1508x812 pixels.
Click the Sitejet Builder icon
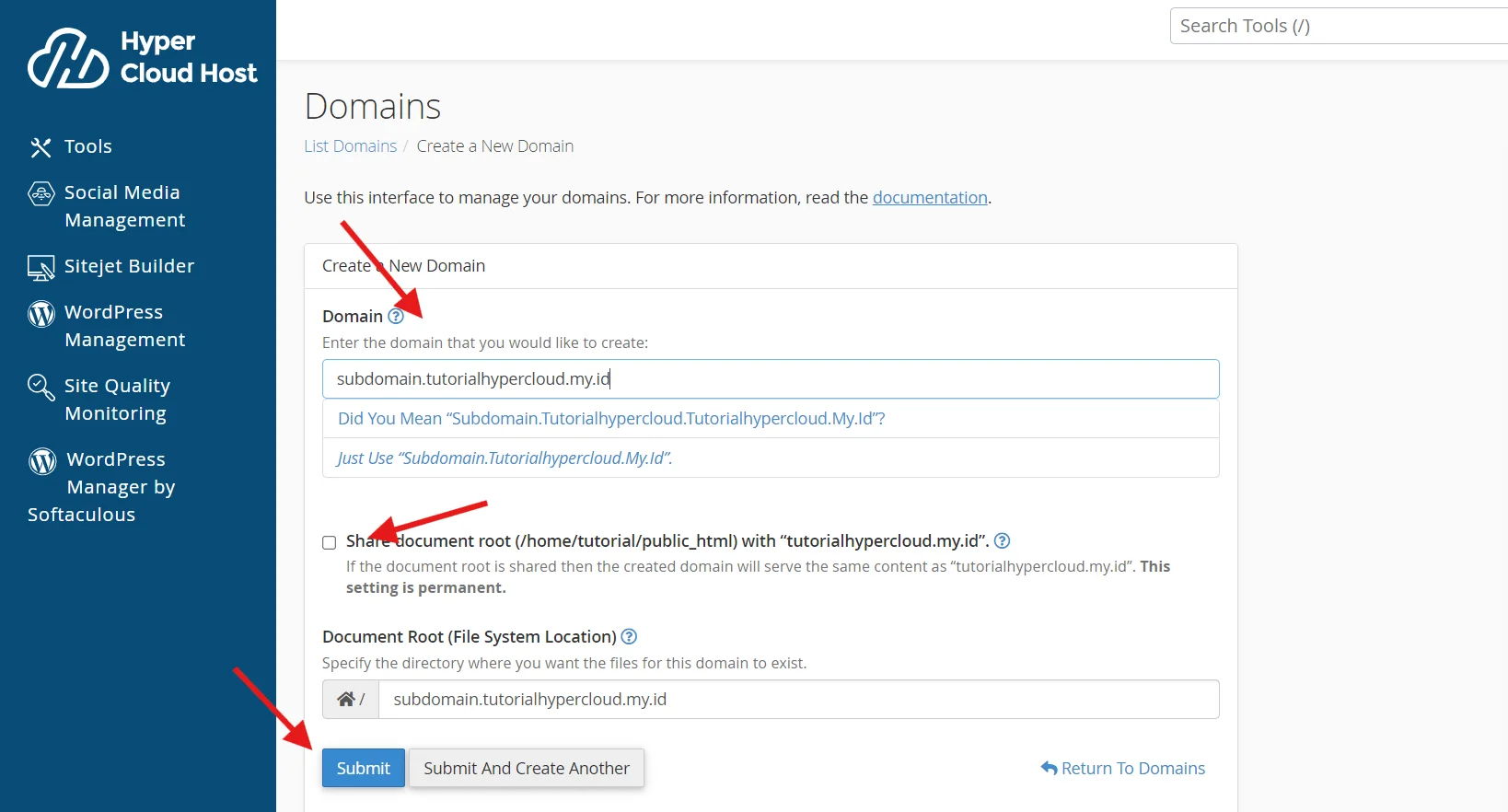(x=41, y=268)
